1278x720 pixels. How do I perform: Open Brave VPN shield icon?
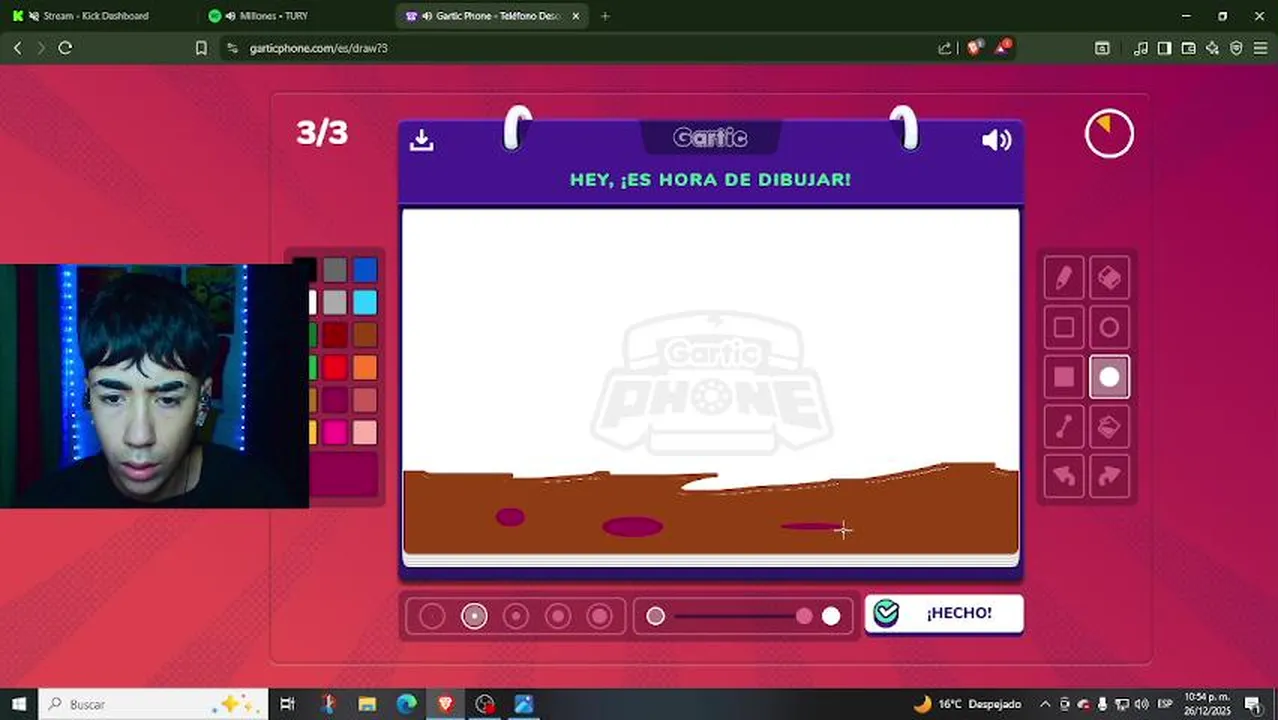(1236, 48)
